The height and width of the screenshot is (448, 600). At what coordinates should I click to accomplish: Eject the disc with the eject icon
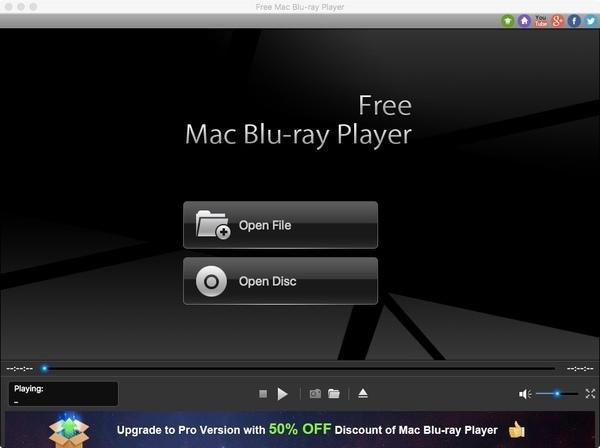tap(363, 393)
